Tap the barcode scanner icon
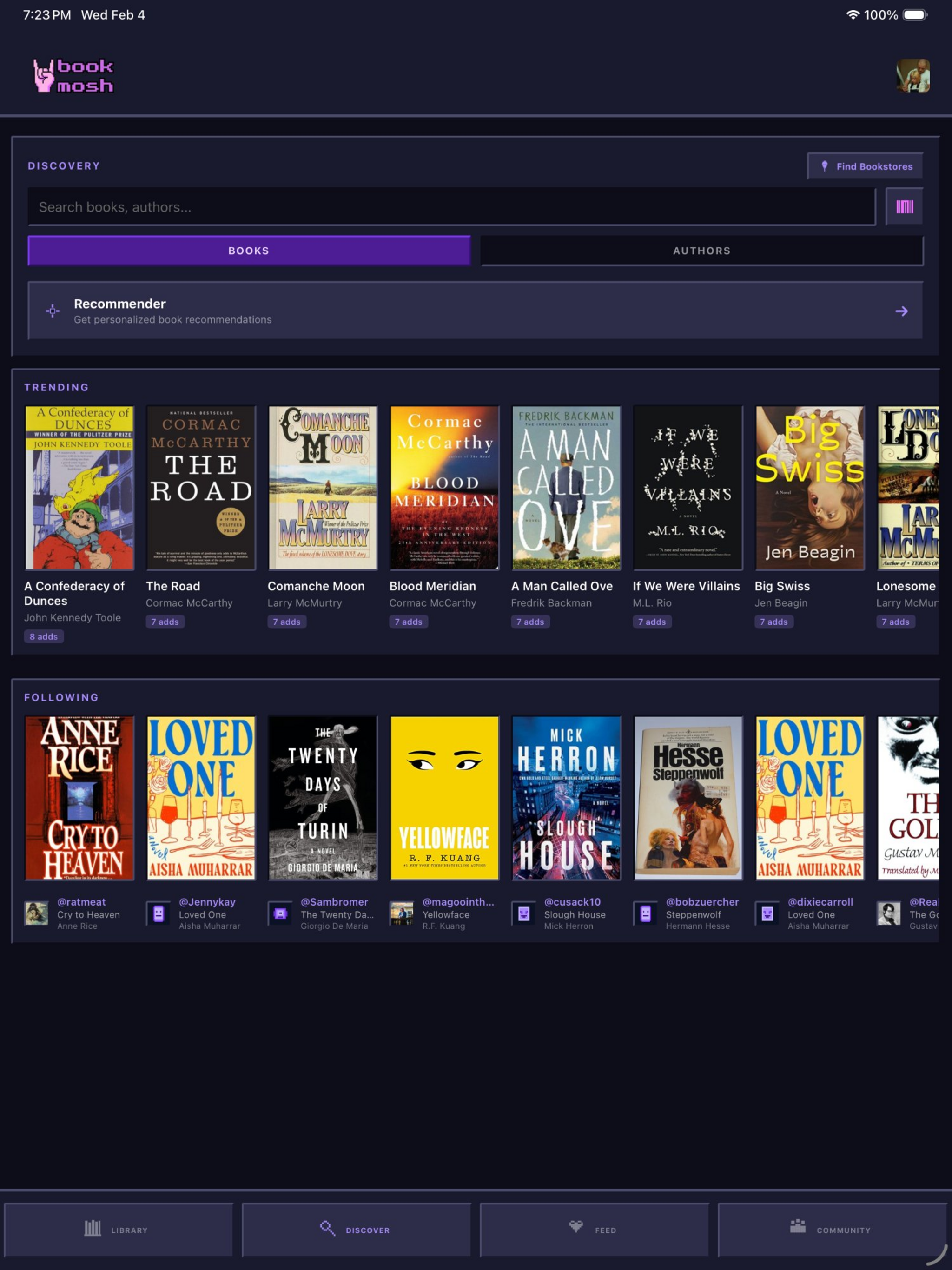The image size is (952, 1270). click(x=904, y=207)
